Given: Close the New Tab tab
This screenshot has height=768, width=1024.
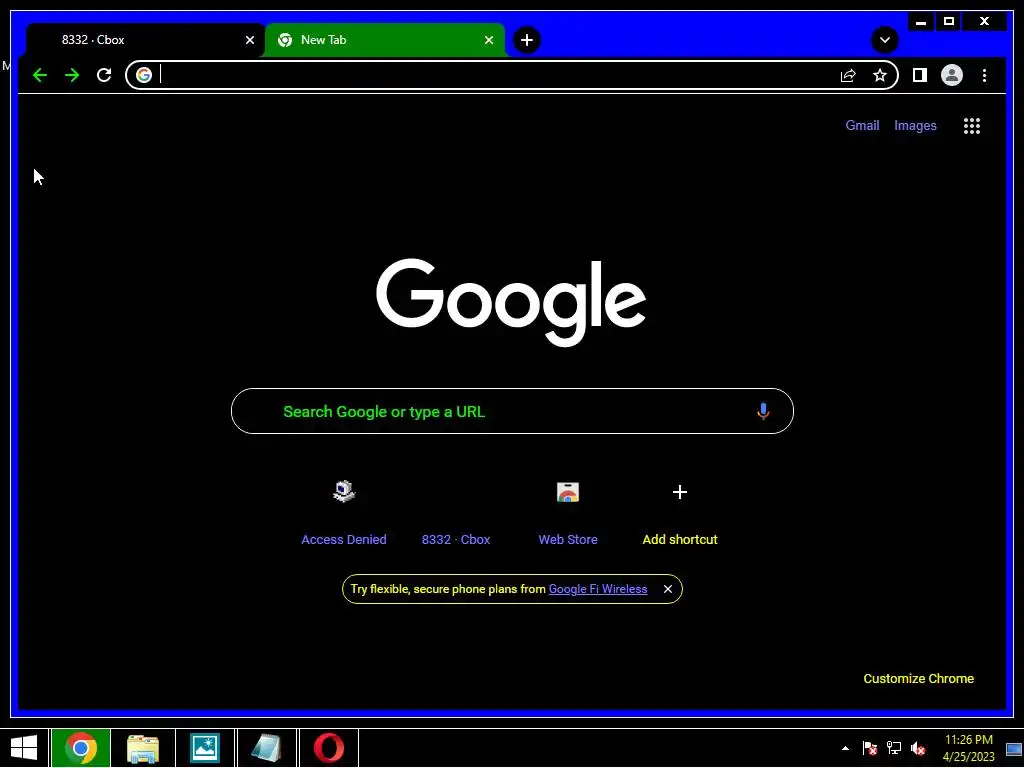Looking at the screenshot, I should [x=488, y=40].
